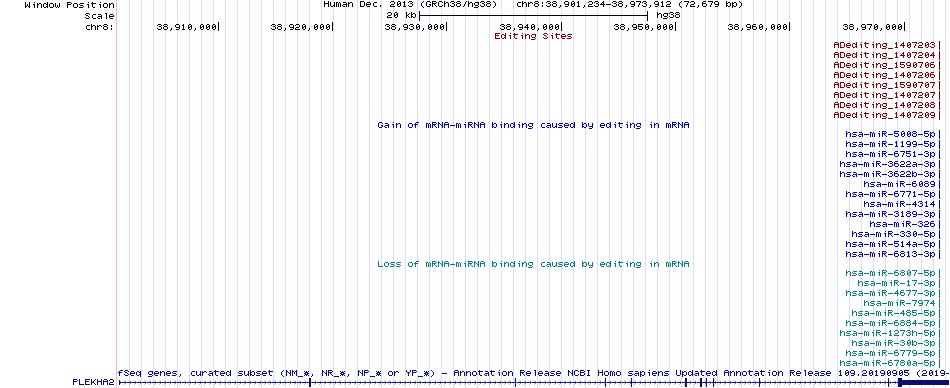This screenshot has height=388, width=950.
Task: Select hsa-miR-5008-5p gain item
Action: [x=891, y=135]
